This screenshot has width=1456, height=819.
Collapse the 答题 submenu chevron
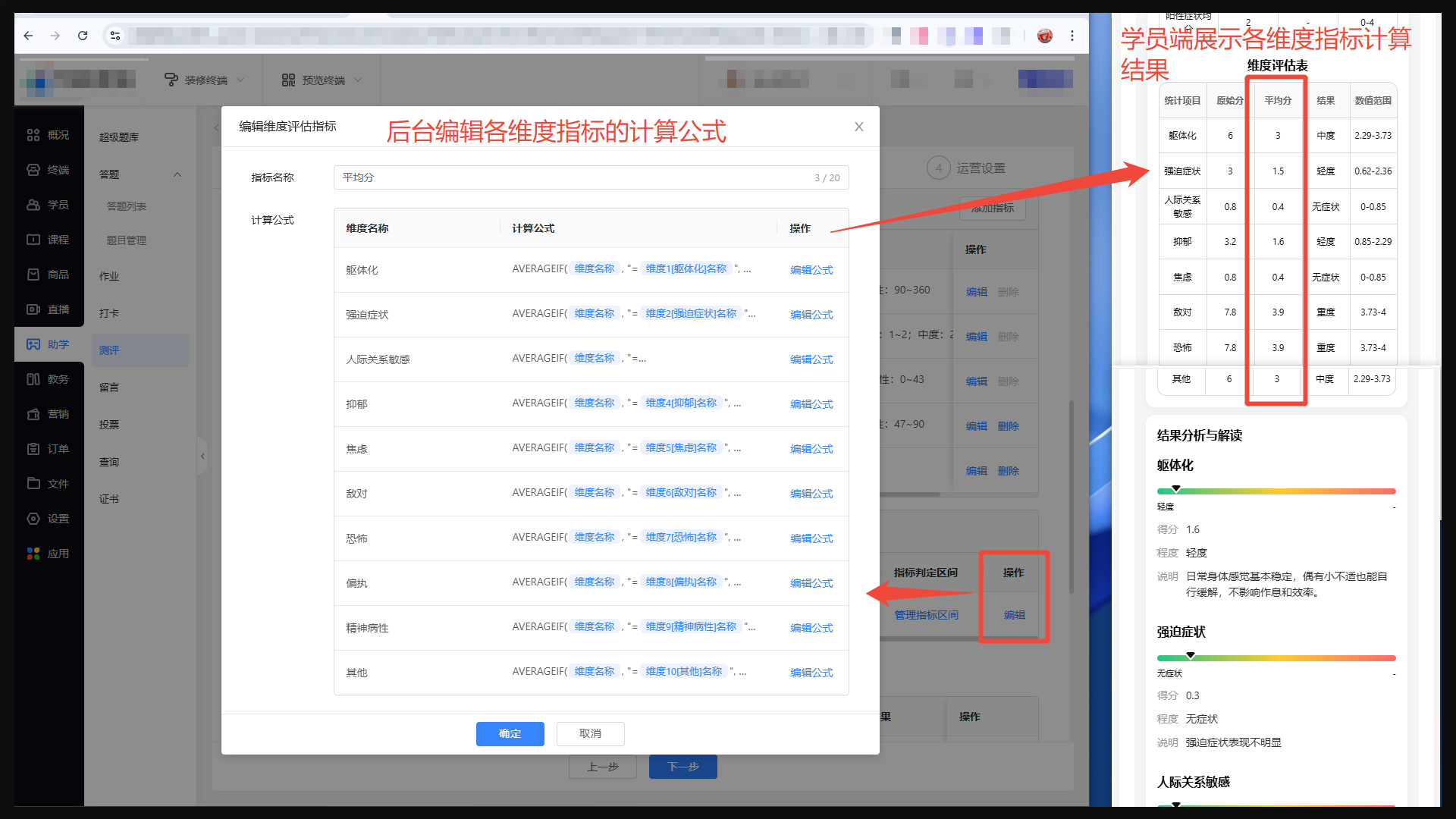177,174
